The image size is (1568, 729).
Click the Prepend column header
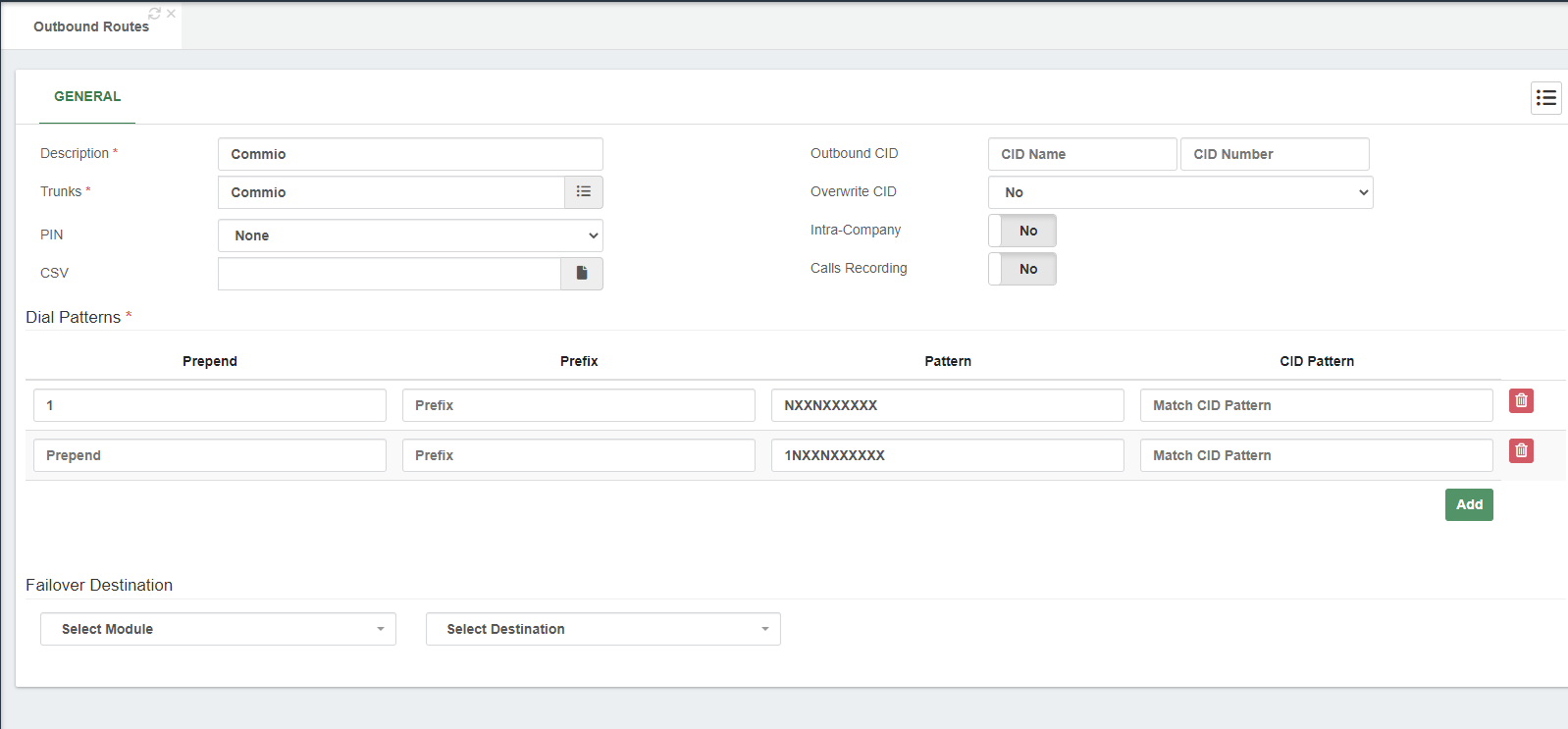[210, 361]
